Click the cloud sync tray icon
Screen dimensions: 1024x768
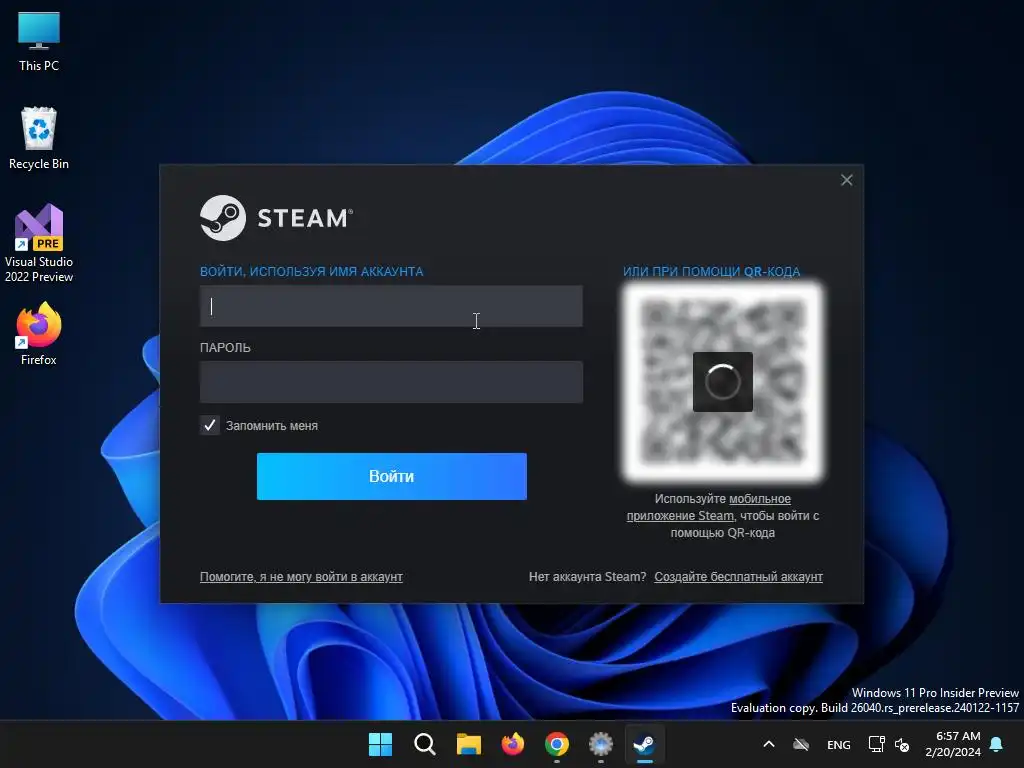point(801,744)
